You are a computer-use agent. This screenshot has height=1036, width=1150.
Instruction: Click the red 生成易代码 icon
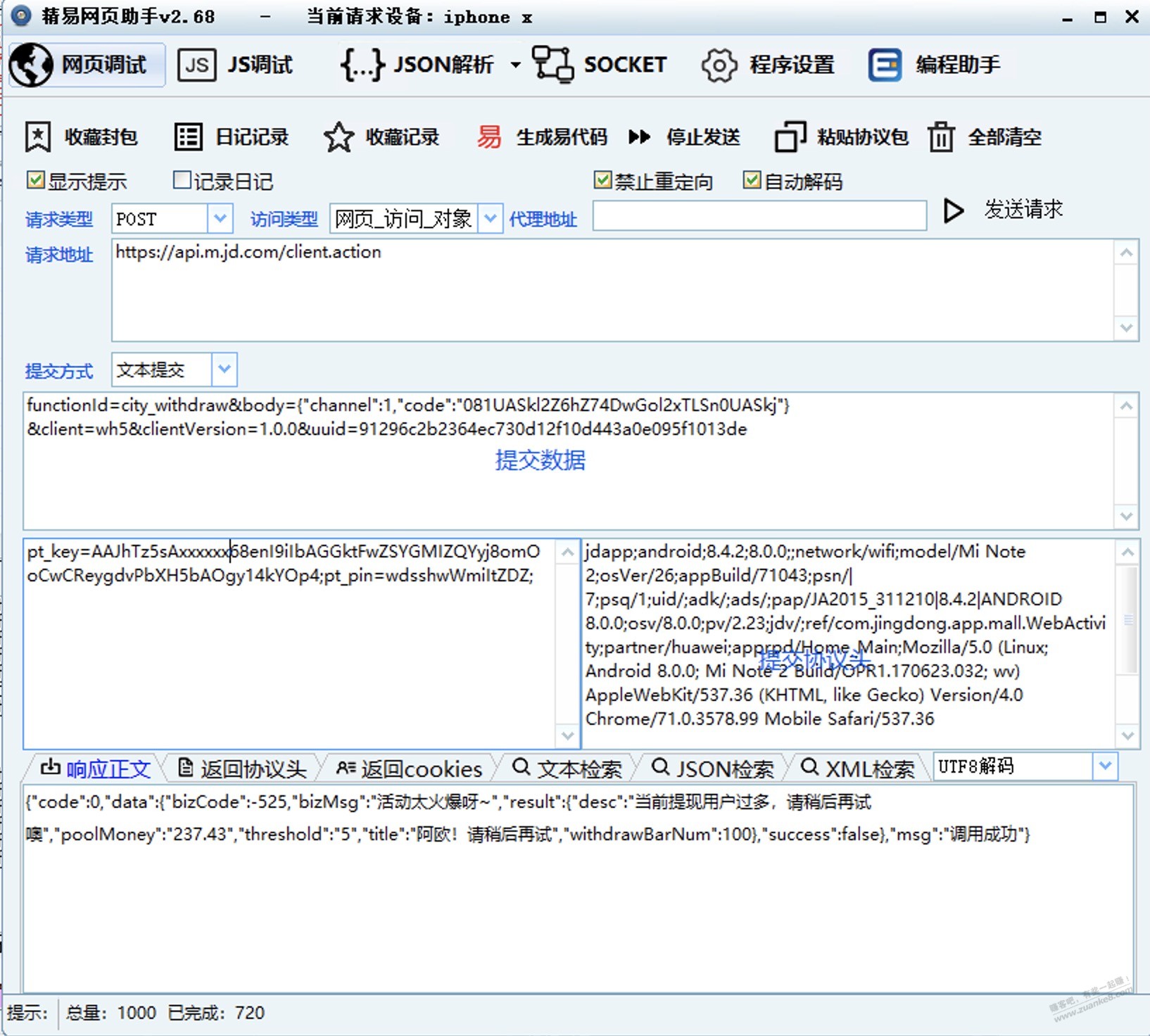coord(489,137)
